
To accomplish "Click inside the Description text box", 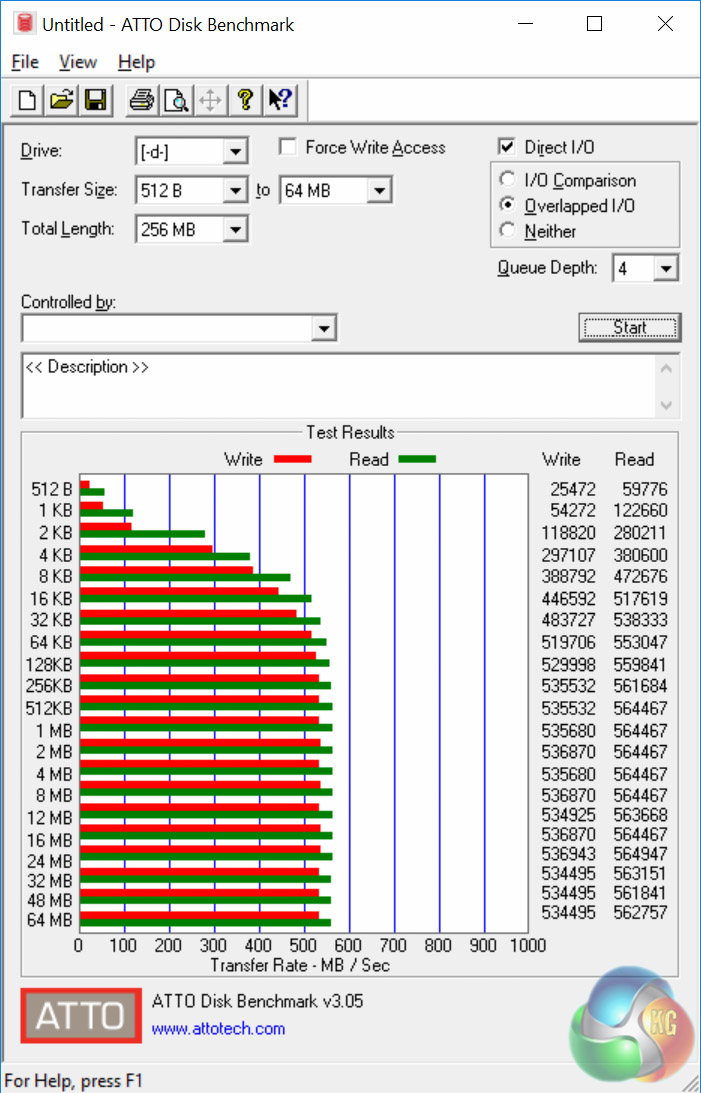I will 339,386.
